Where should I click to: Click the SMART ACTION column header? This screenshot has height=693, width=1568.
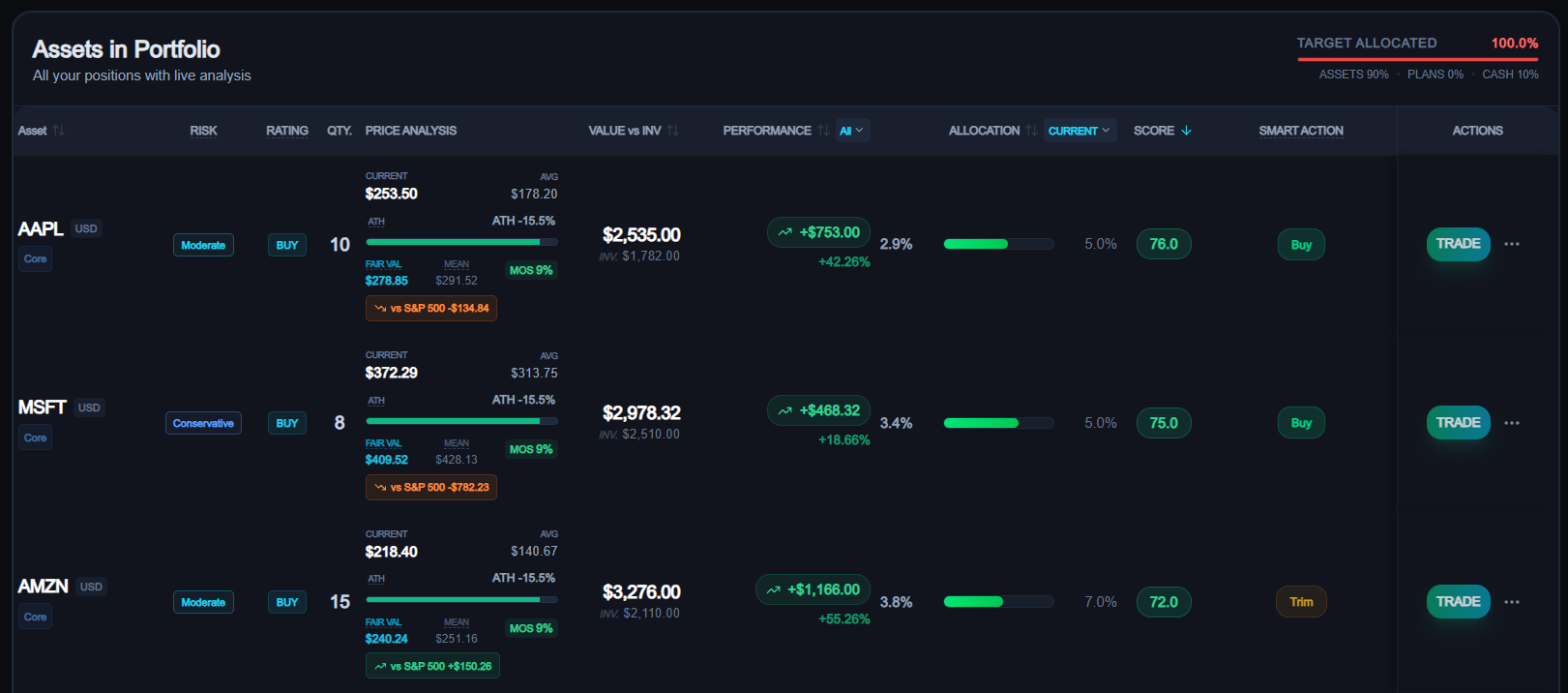[1301, 131]
